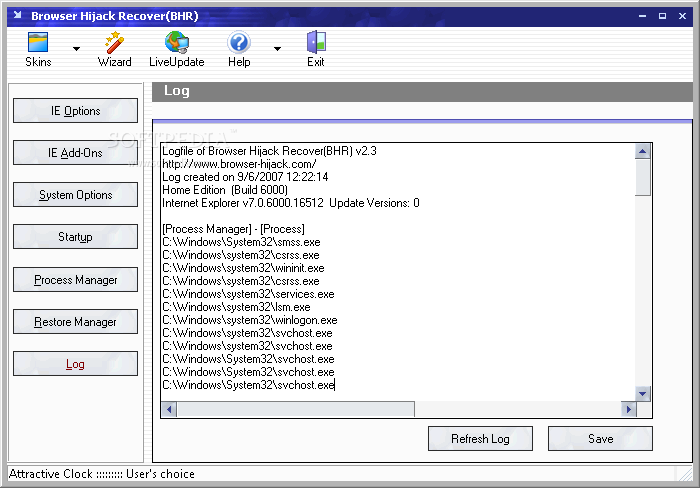Click the Internet Explorer v7.0.6000.16512 line
Screen dimensions: 700x488
(x=291, y=203)
